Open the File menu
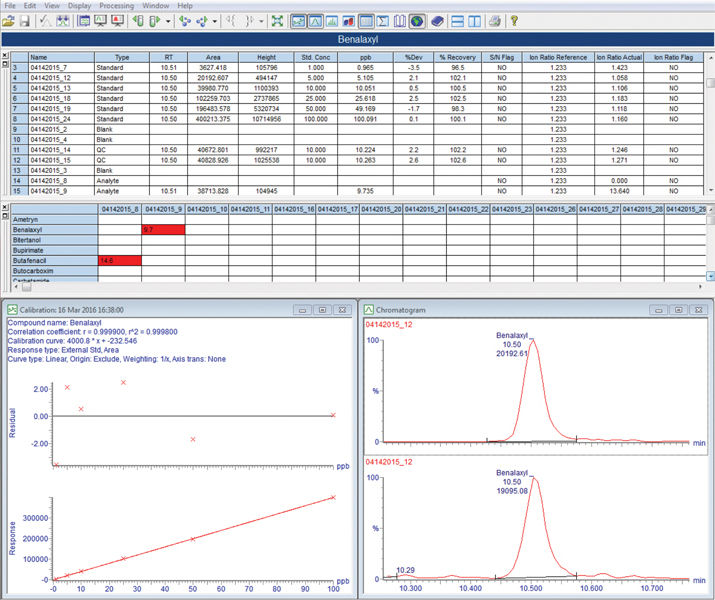Image resolution: width=715 pixels, height=600 pixels. (x=10, y=5)
